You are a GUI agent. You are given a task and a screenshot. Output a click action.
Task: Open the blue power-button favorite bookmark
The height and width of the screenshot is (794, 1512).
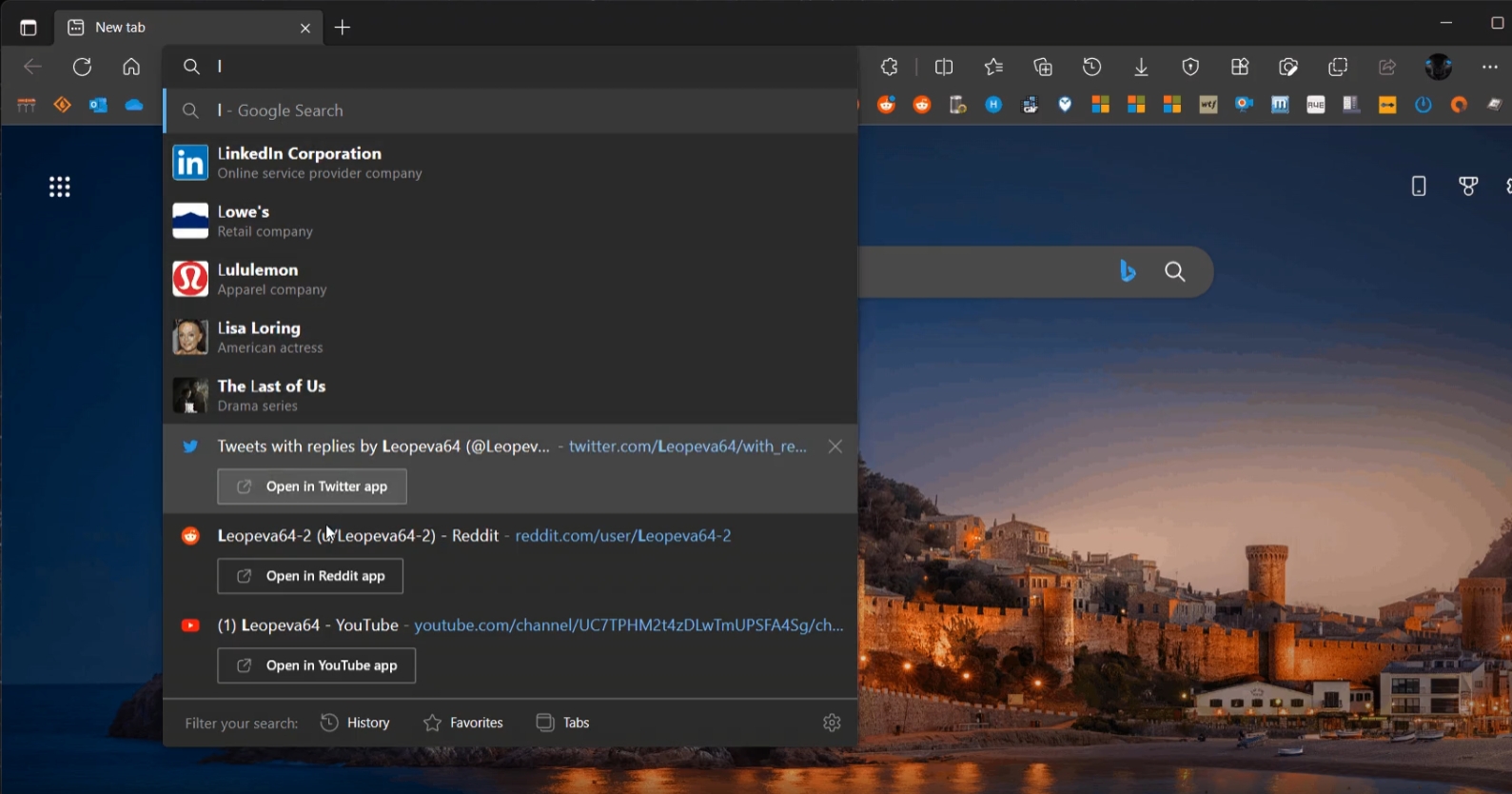coord(1424,105)
